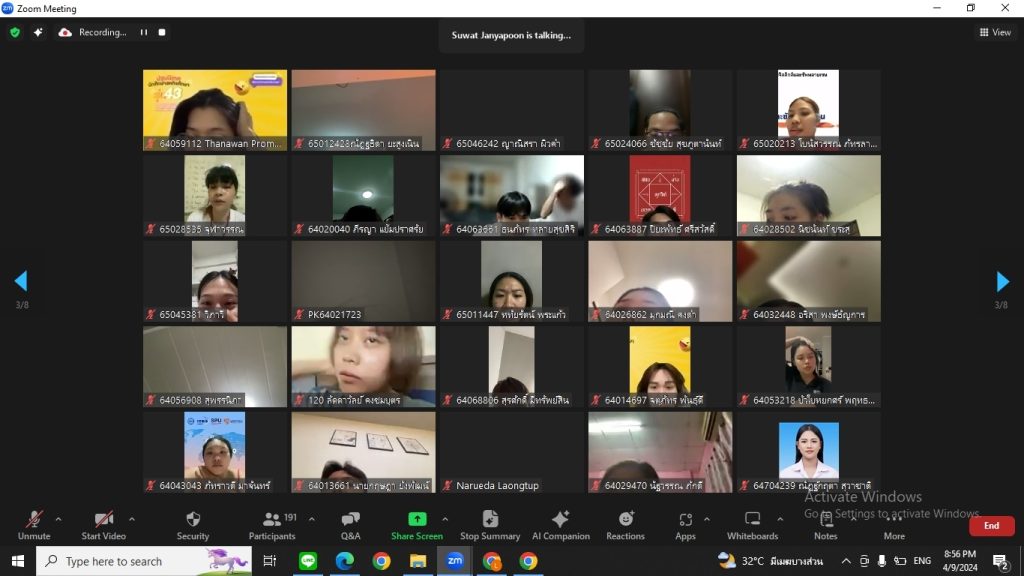Stop the cloud recording
Screen dimensions: 1024x576
click(162, 32)
